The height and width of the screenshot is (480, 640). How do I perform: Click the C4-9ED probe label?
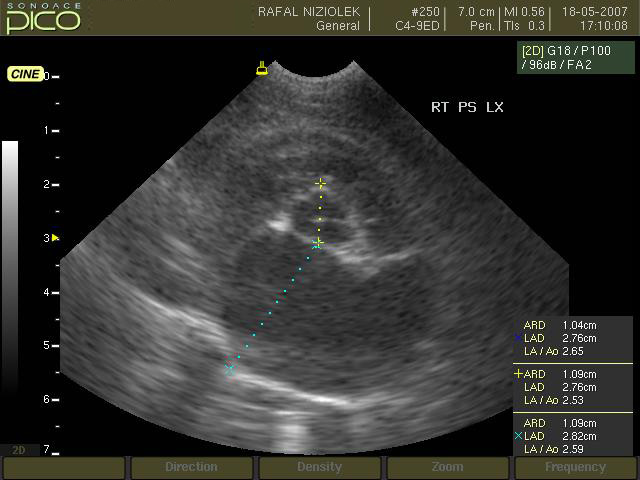[x=417, y=26]
